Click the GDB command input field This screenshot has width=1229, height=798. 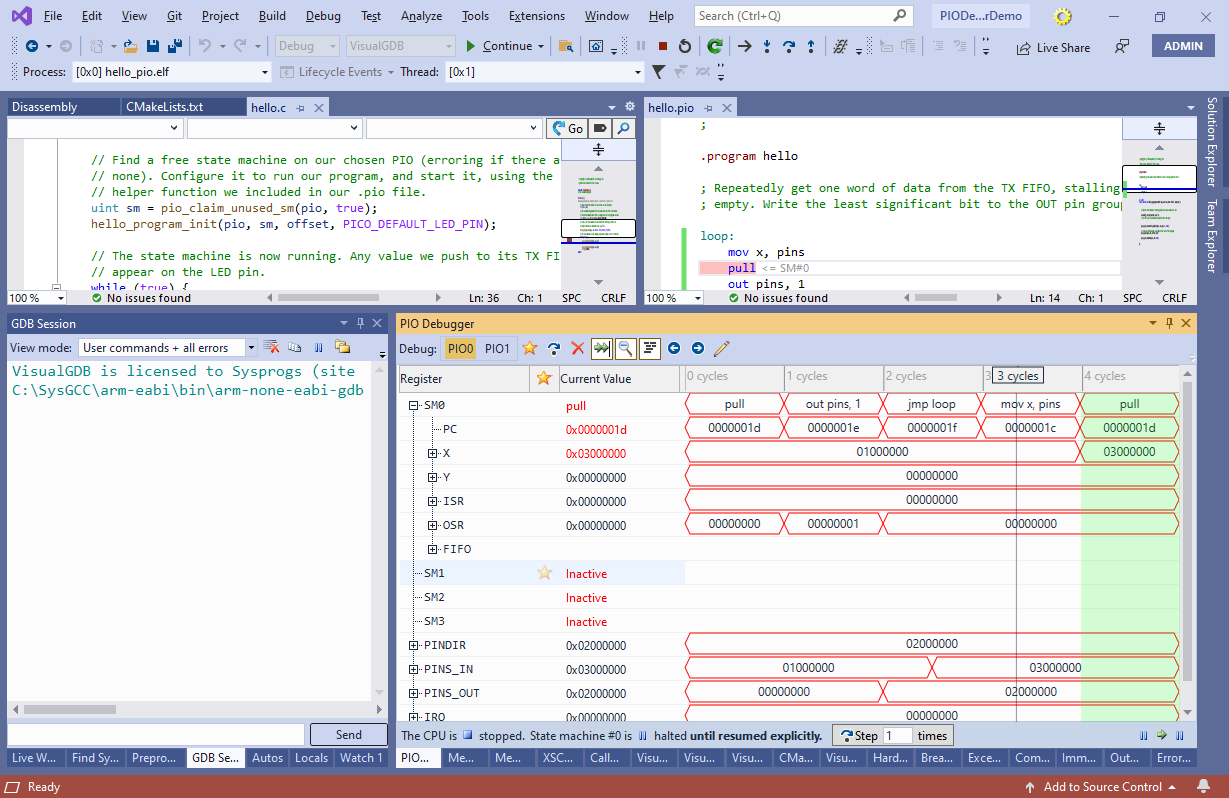click(156, 735)
